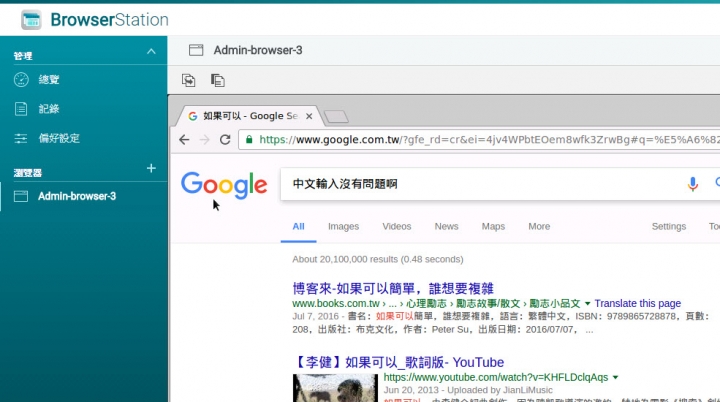Open Google search Settings
The image size is (720, 402).
point(669,226)
